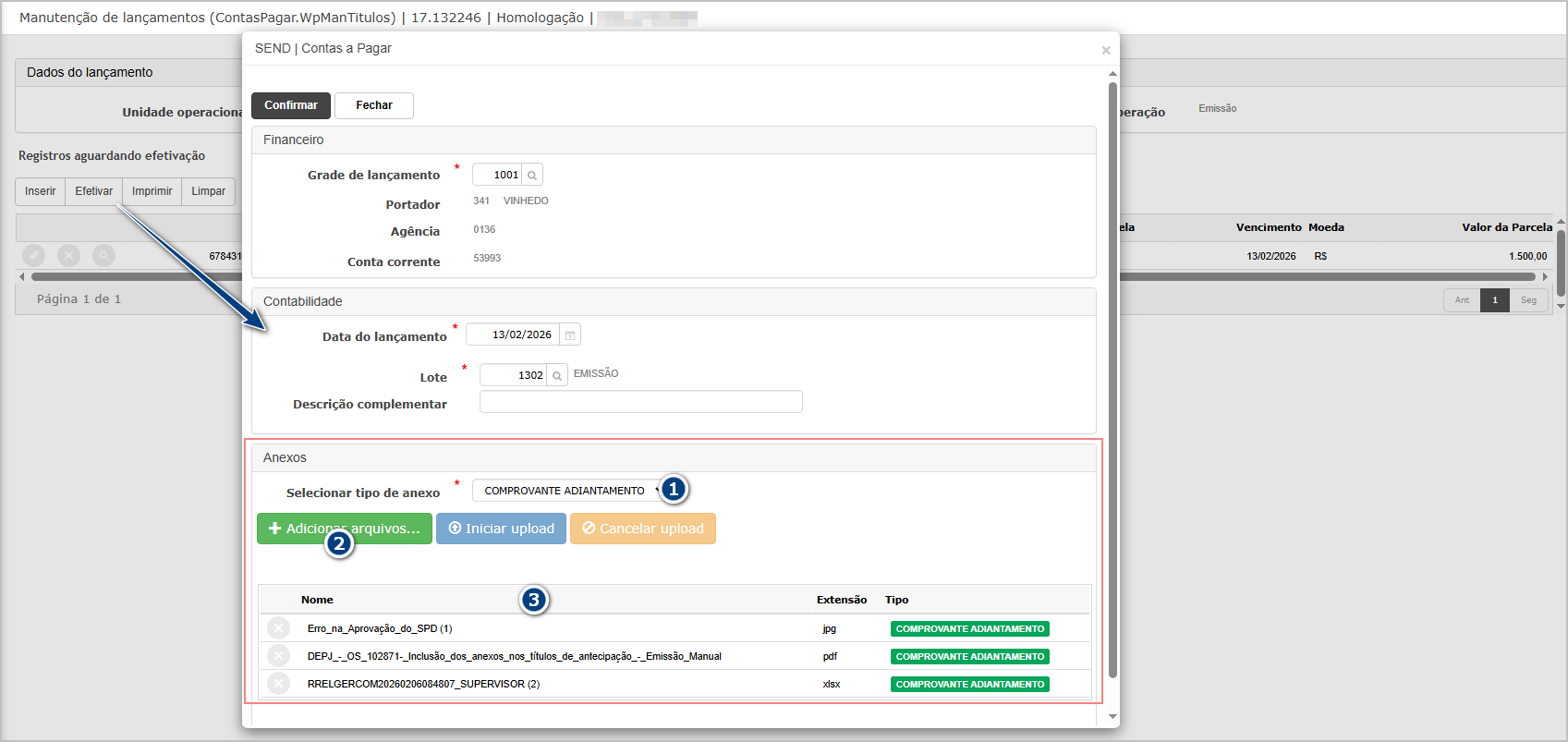
Task: Go to the Seg next page button
Action: (1528, 300)
